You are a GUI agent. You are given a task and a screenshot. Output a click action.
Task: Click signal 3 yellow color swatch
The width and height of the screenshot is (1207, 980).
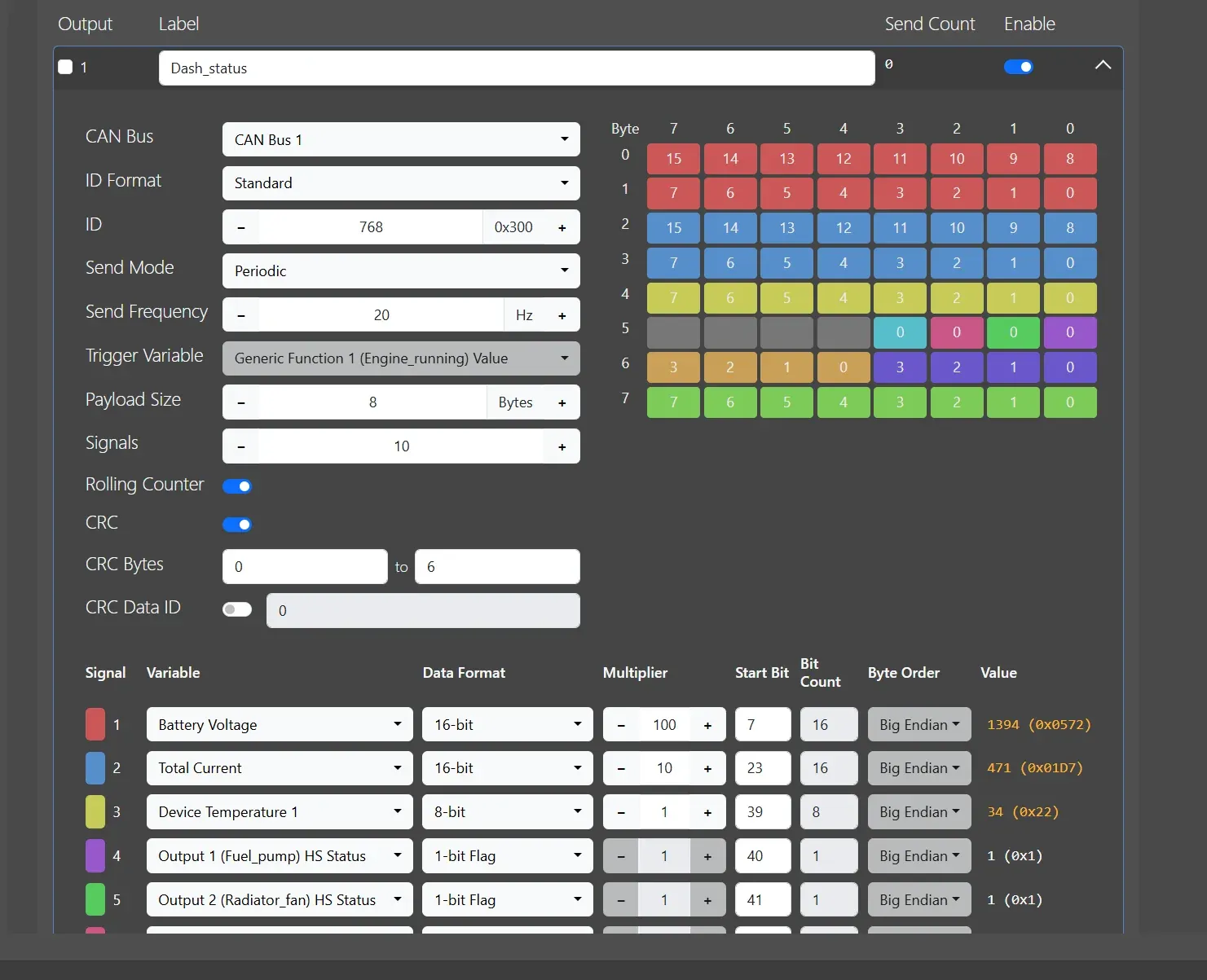point(95,812)
